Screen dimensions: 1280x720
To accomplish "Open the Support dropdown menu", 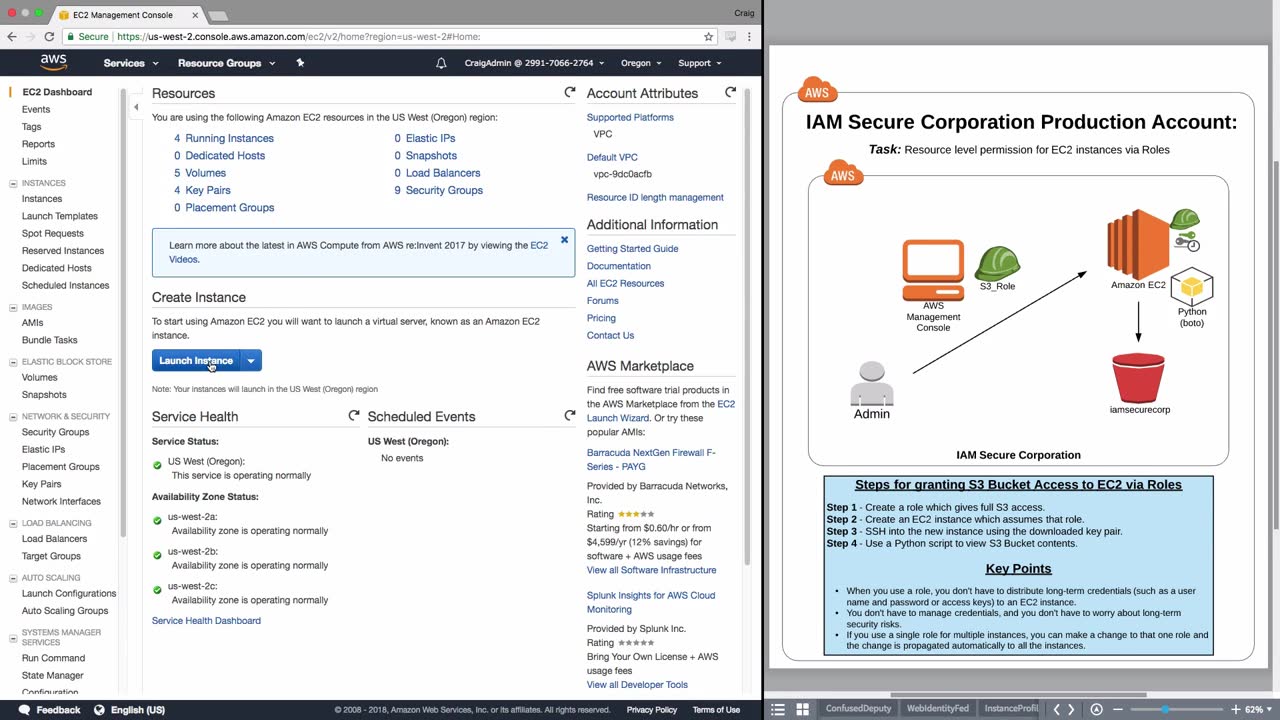I will [x=699, y=63].
